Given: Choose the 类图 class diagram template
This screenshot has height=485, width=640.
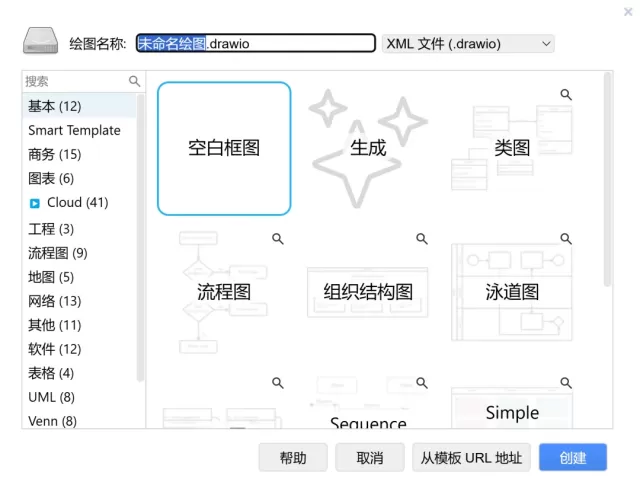Looking at the screenshot, I should [x=512, y=149].
